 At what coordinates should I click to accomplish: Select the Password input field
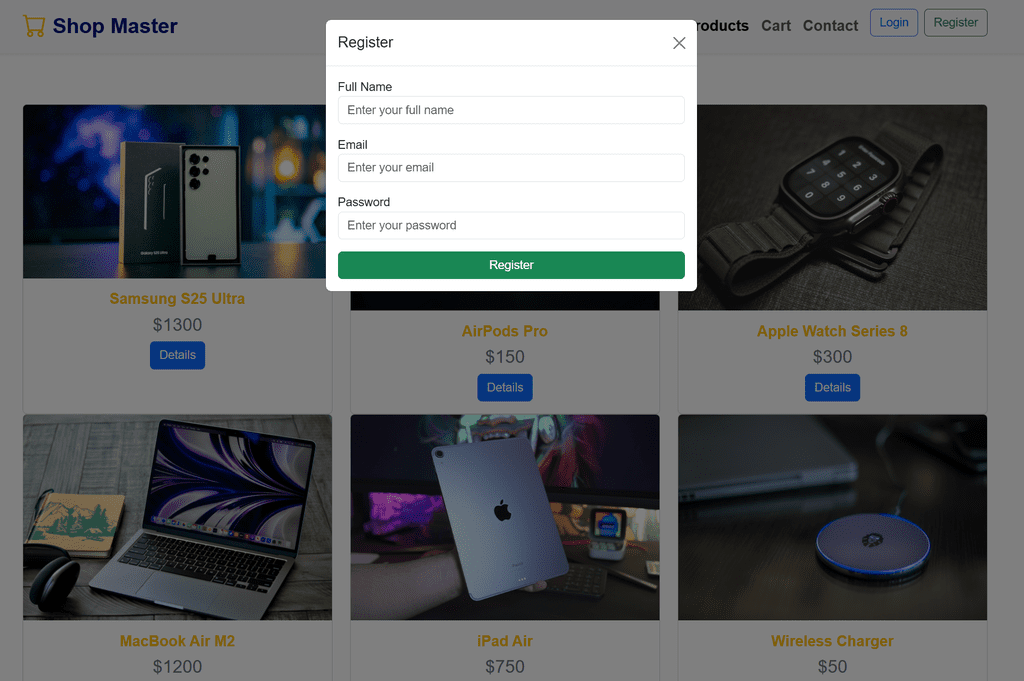point(511,225)
